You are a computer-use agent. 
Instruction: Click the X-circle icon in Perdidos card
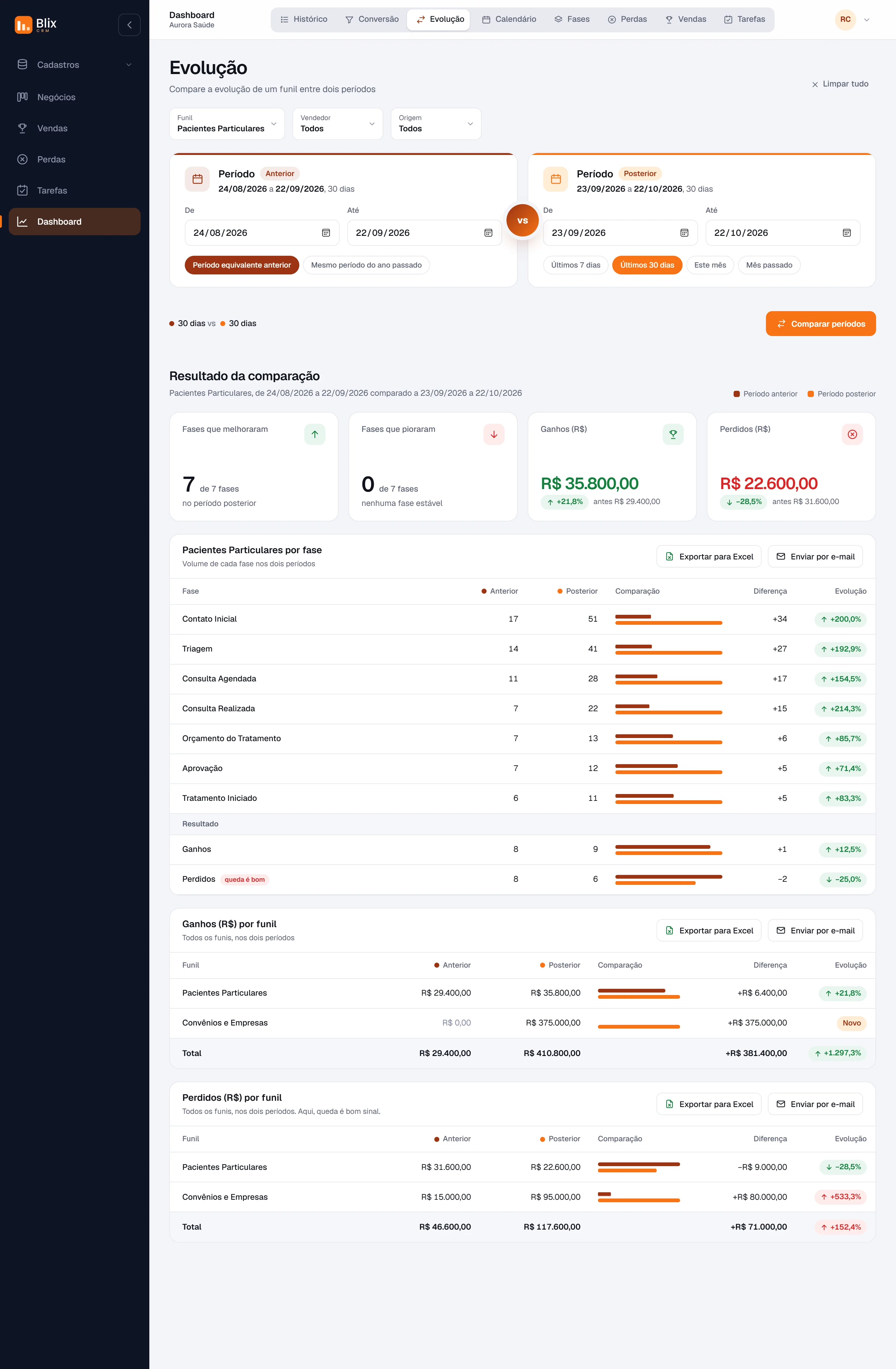(852, 434)
